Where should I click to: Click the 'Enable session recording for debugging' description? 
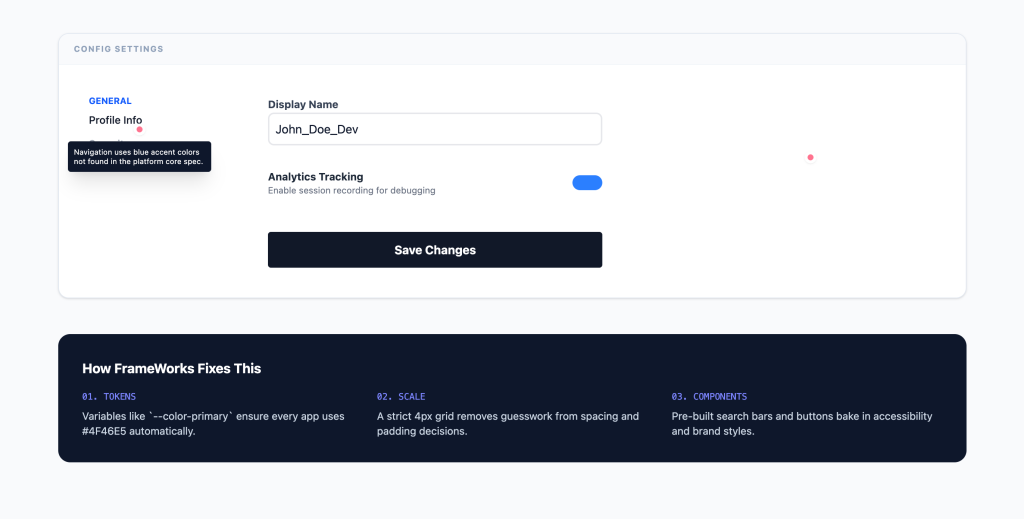[351, 190]
